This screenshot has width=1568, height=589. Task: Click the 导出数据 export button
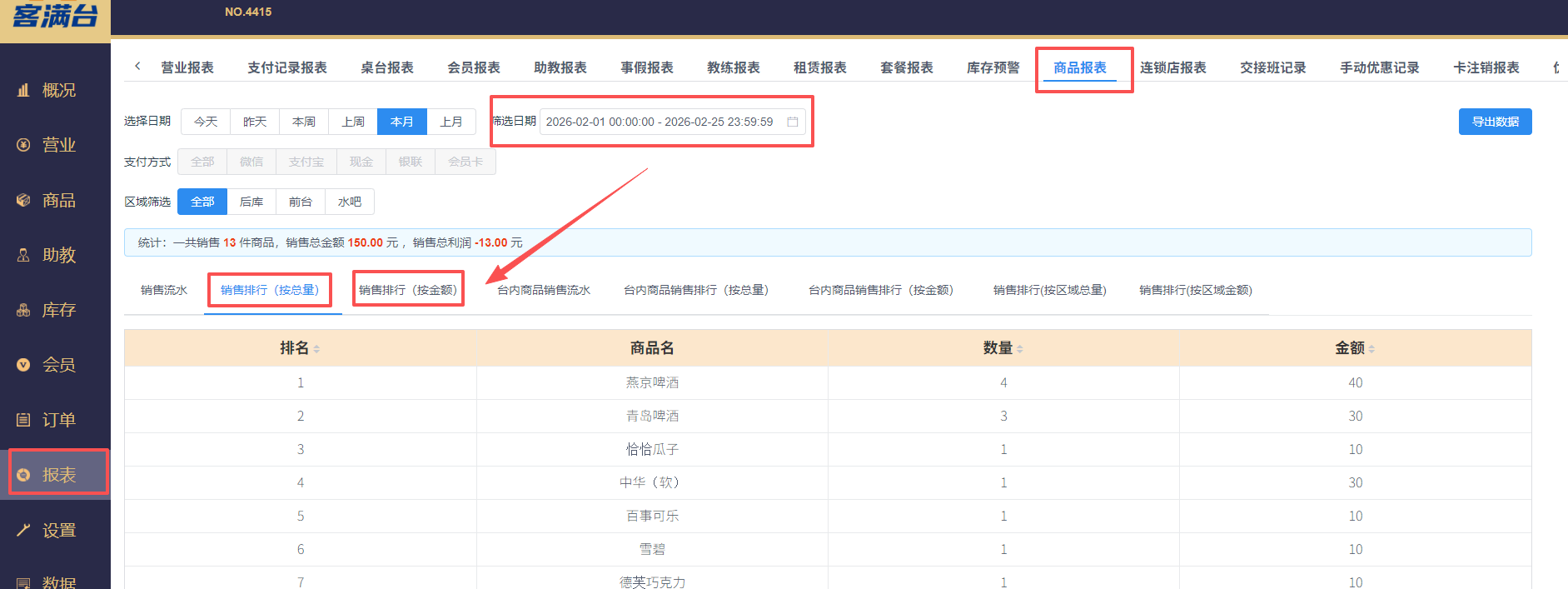[1495, 122]
